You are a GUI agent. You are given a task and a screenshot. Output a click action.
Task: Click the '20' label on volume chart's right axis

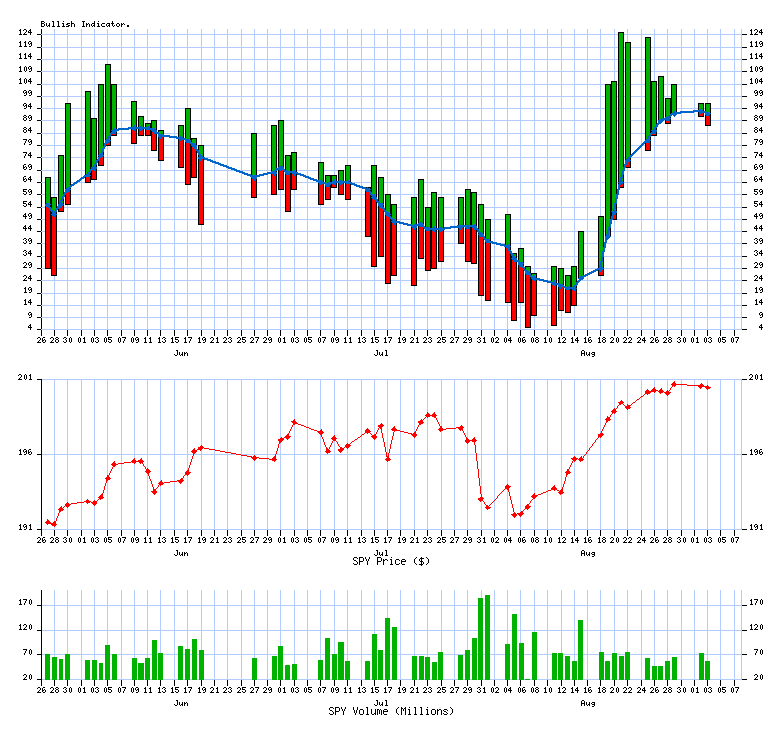pos(756,678)
